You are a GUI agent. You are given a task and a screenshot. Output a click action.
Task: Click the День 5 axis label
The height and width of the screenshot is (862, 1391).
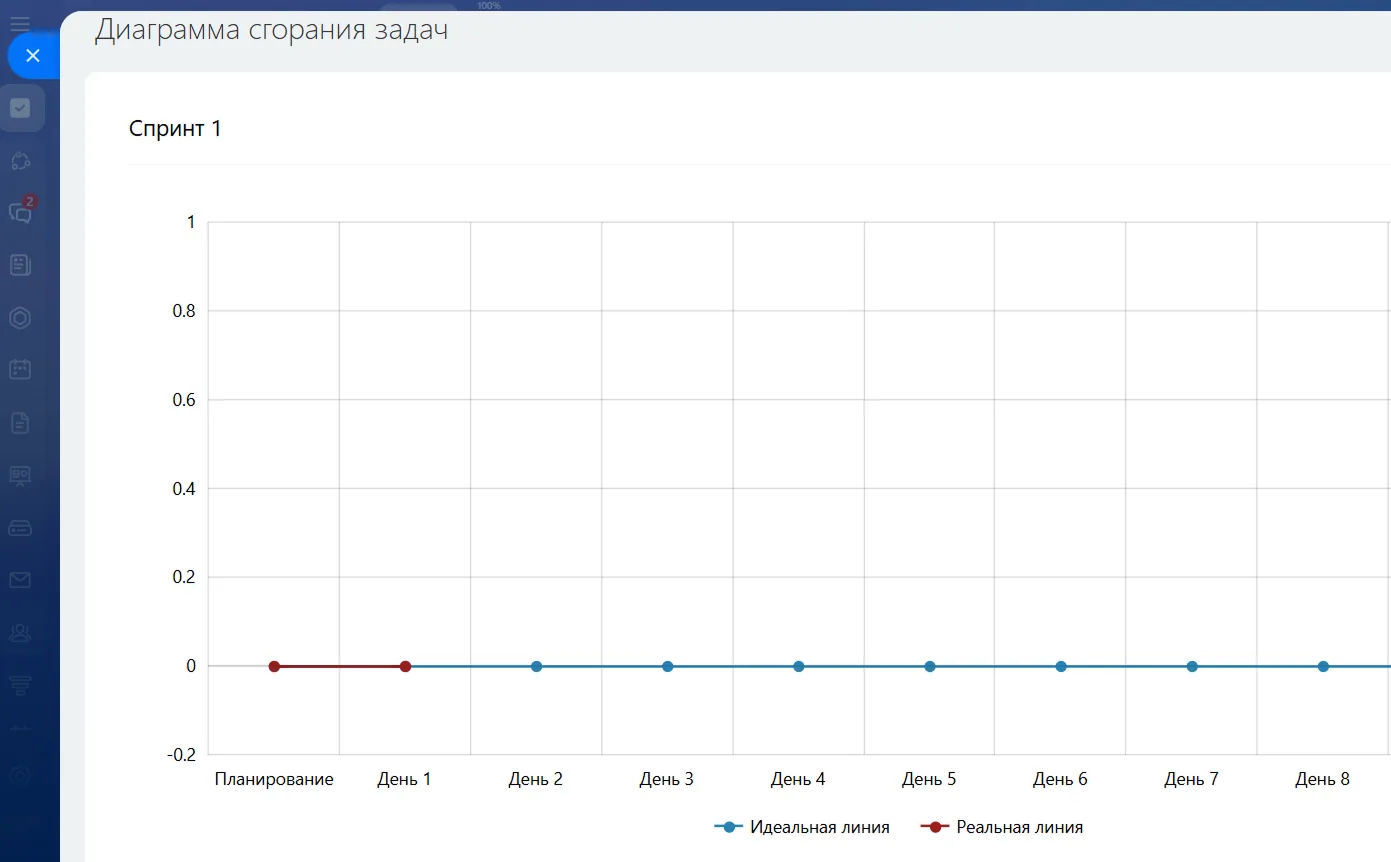(x=929, y=779)
